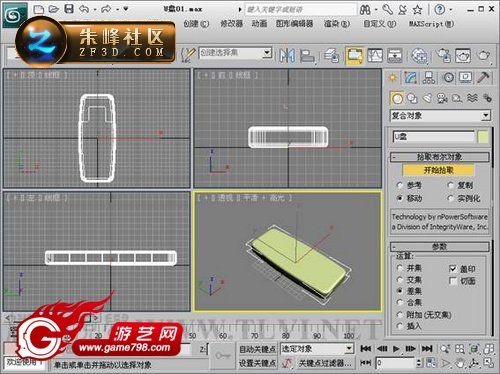The width and height of the screenshot is (500, 374).
Task: Click the Save floppy disk icon
Action: pyautogui.click(x=69, y=9)
